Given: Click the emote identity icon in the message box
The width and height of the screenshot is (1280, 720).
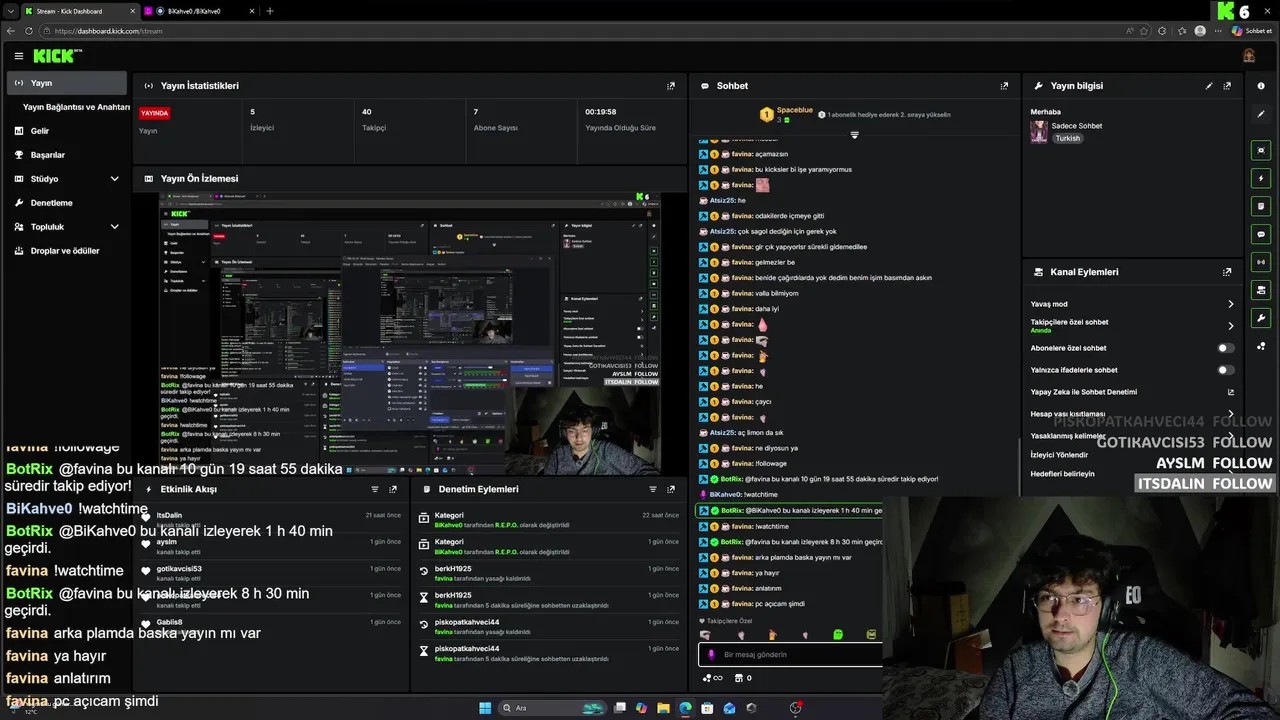Looking at the screenshot, I should coord(712,655).
